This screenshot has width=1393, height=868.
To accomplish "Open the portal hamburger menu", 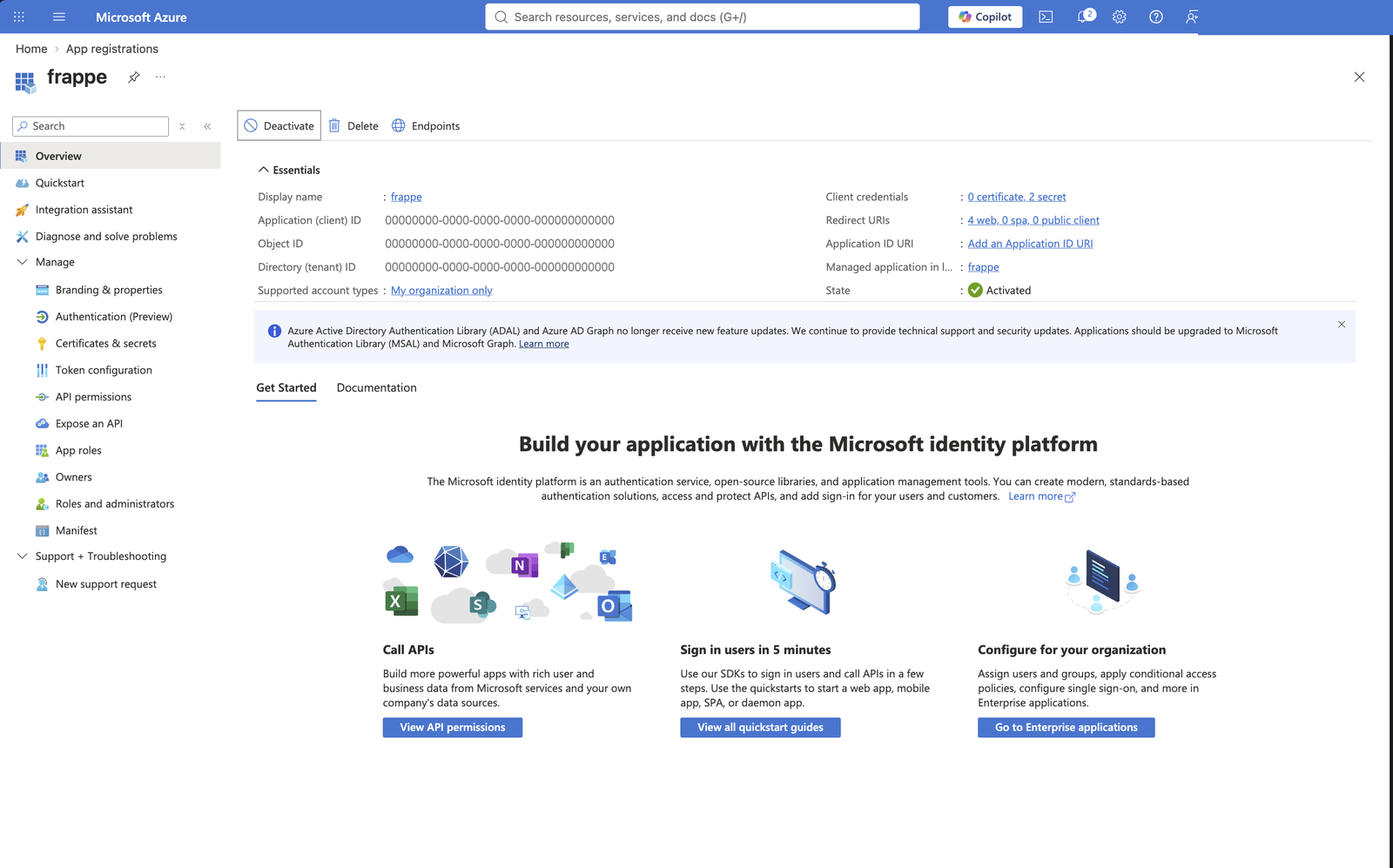I will [x=59, y=17].
